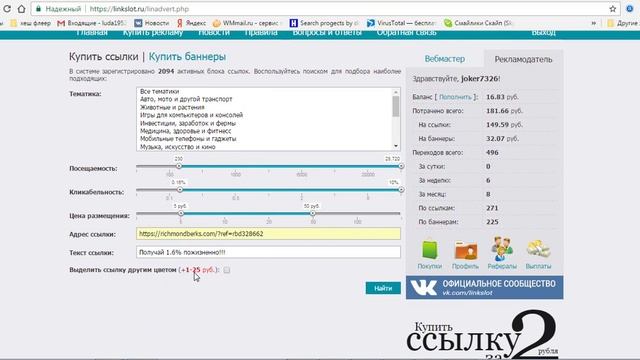Click the Пополнить balance link
The width and height of the screenshot is (640, 360).
(455, 97)
